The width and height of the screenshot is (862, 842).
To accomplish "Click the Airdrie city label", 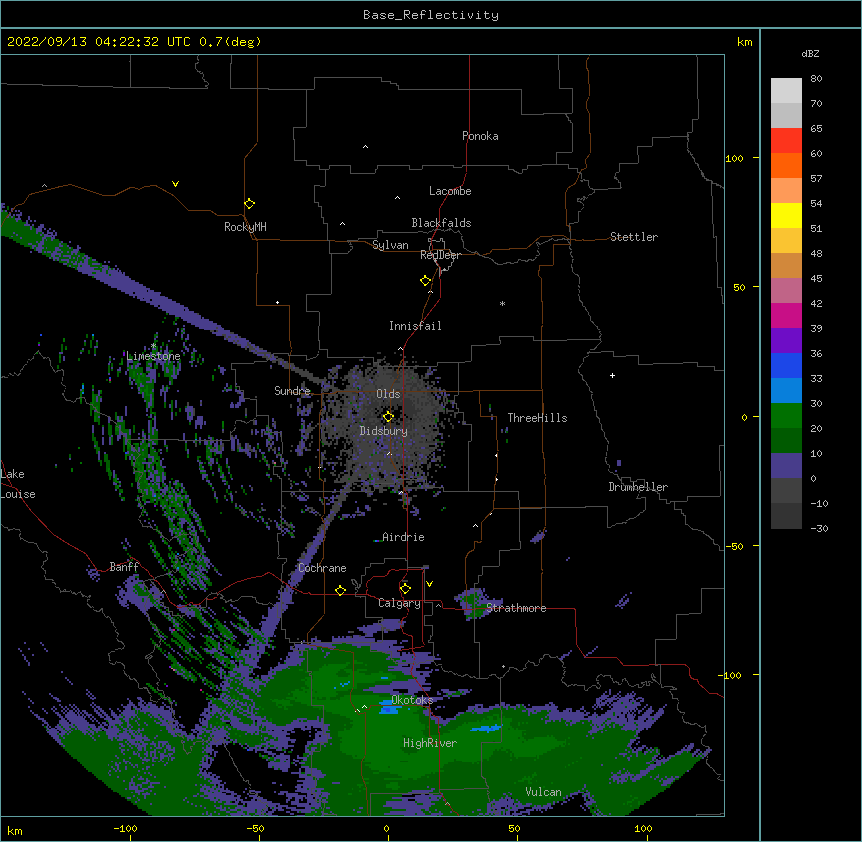I will pos(403,537).
